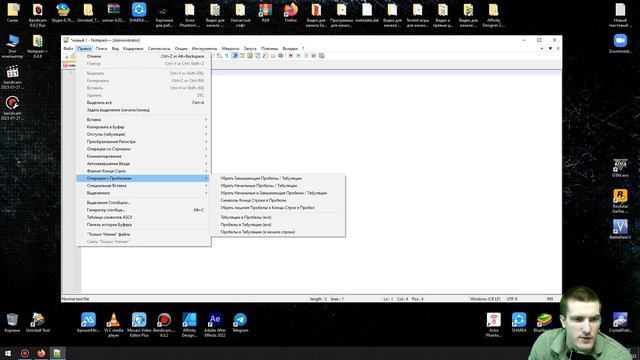Select Убрать Начальные Пробелы / Табуляции
640x360 pixels.
coord(278,186)
